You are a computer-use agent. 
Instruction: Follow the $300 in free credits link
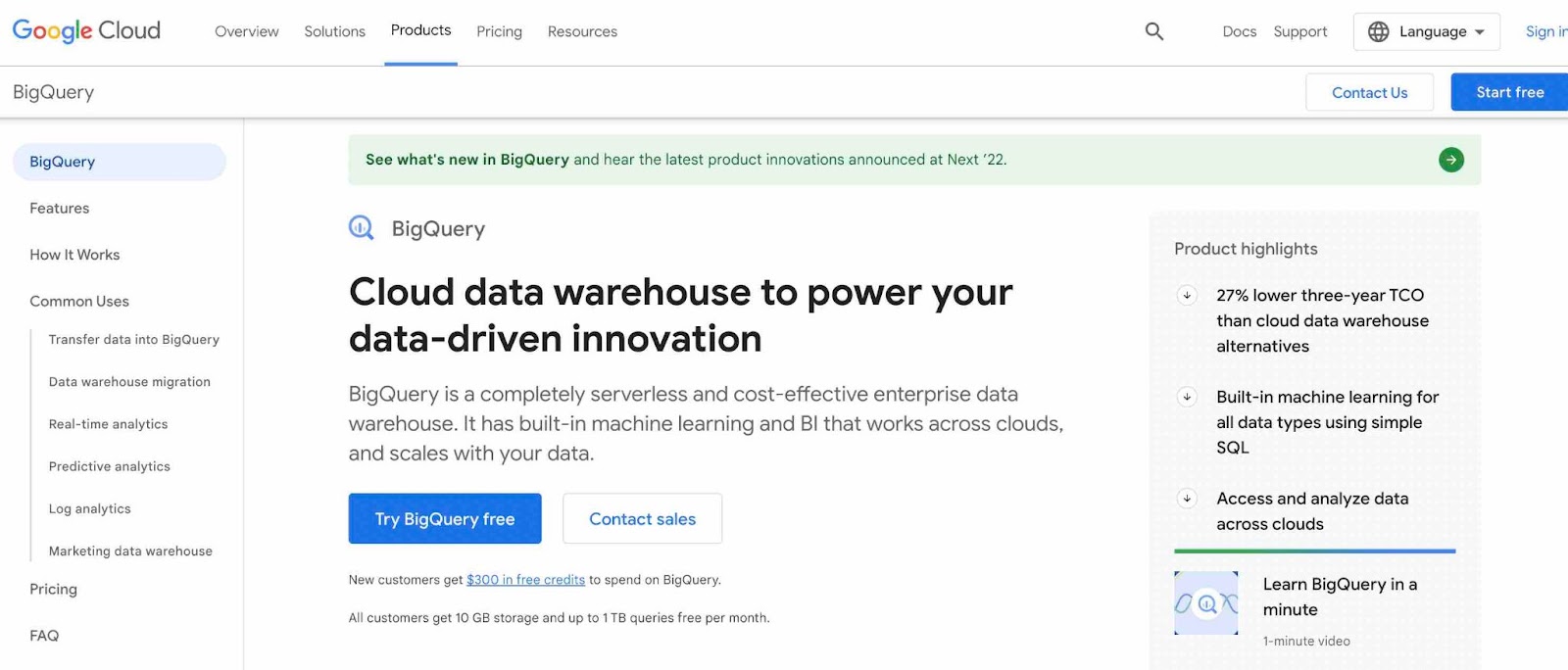tap(525, 580)
